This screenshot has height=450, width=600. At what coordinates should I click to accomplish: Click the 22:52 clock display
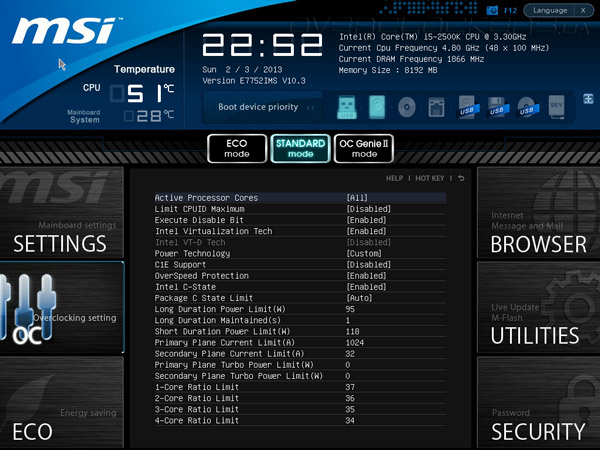coord(262,45)
